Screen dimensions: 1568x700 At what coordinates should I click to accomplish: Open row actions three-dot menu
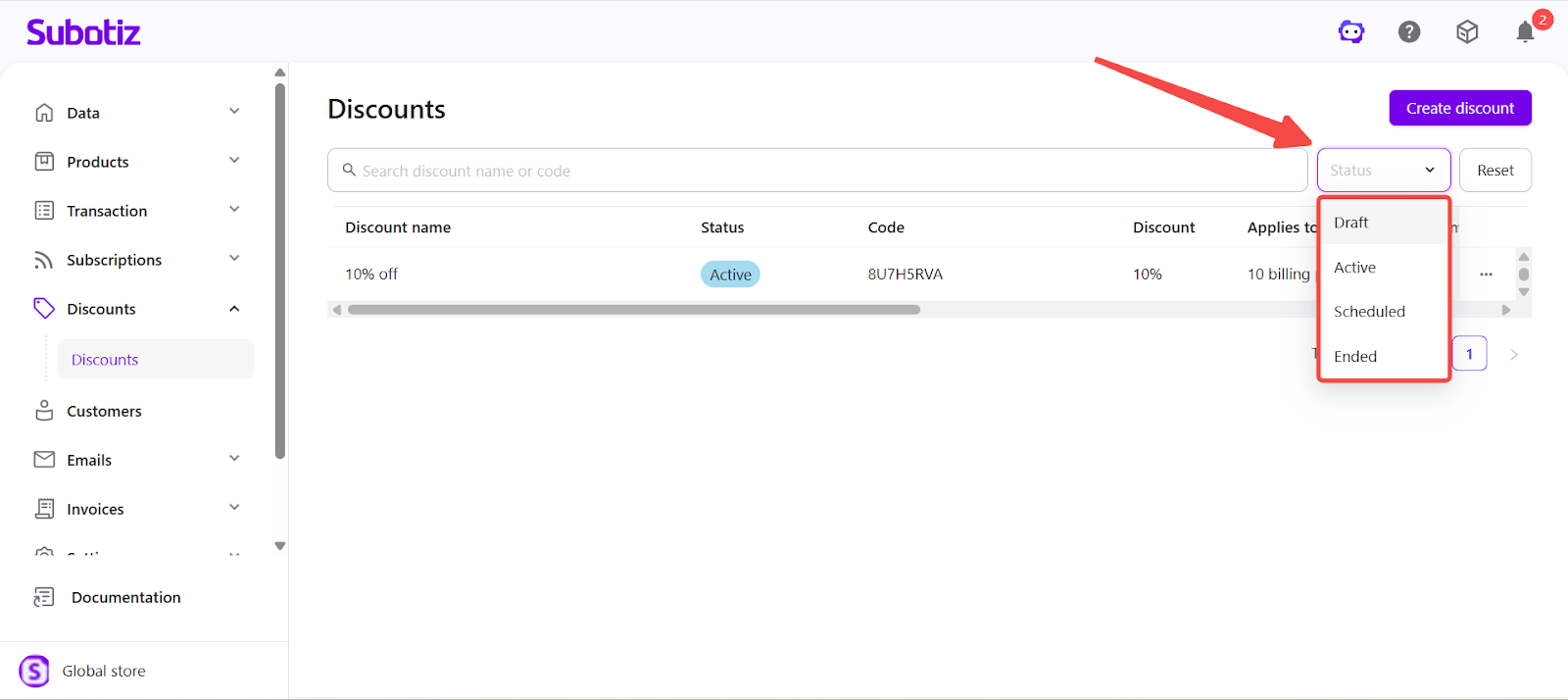point(1486,275)
